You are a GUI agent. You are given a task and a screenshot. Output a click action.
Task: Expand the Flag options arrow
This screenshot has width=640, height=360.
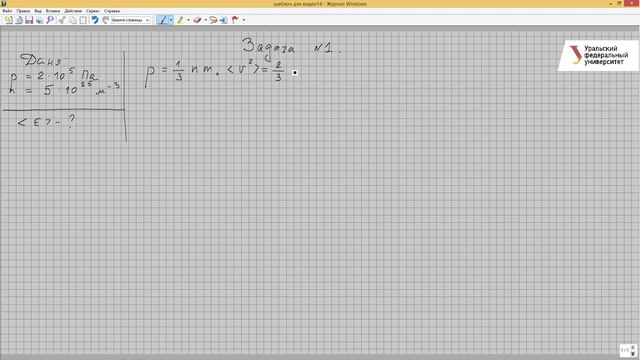click(x=244, y=20)
